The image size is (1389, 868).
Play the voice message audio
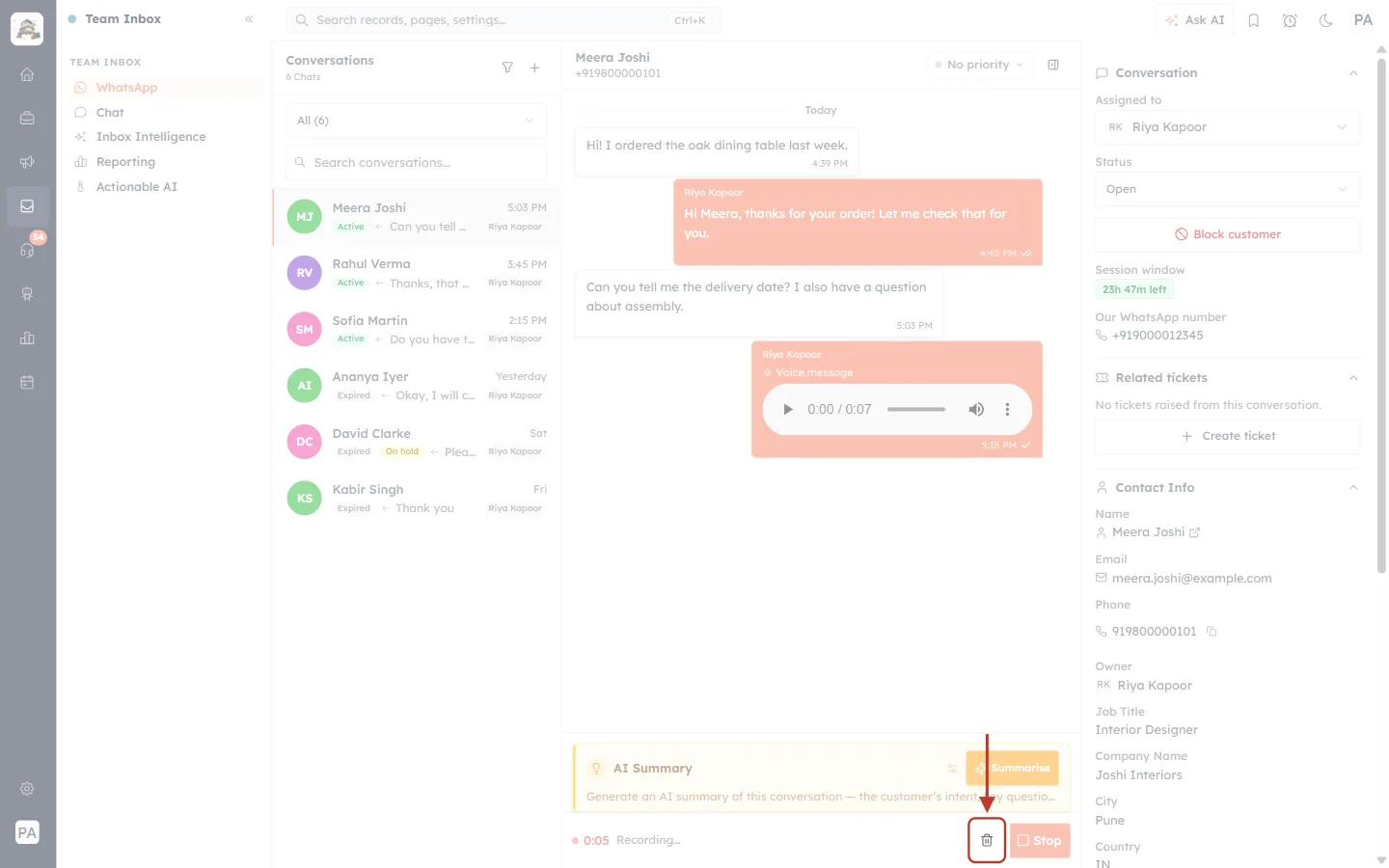tap(787, 409)
